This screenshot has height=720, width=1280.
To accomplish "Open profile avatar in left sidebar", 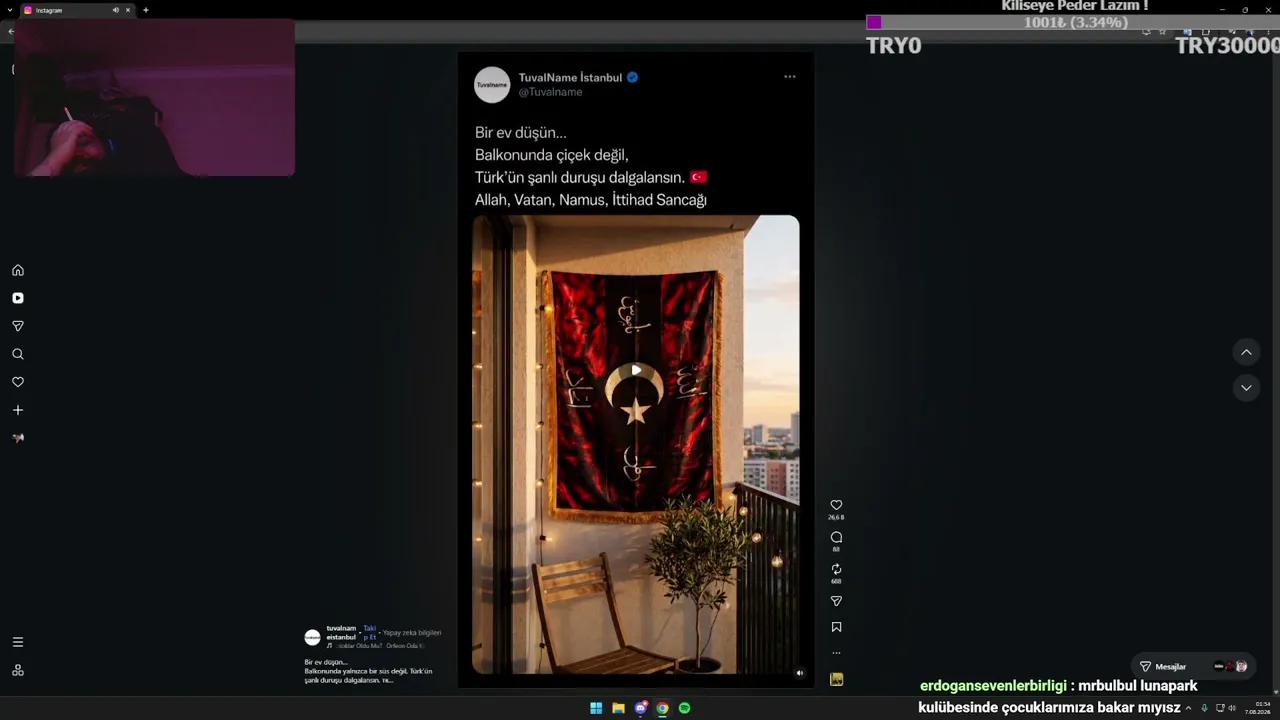I will (18, 438).
